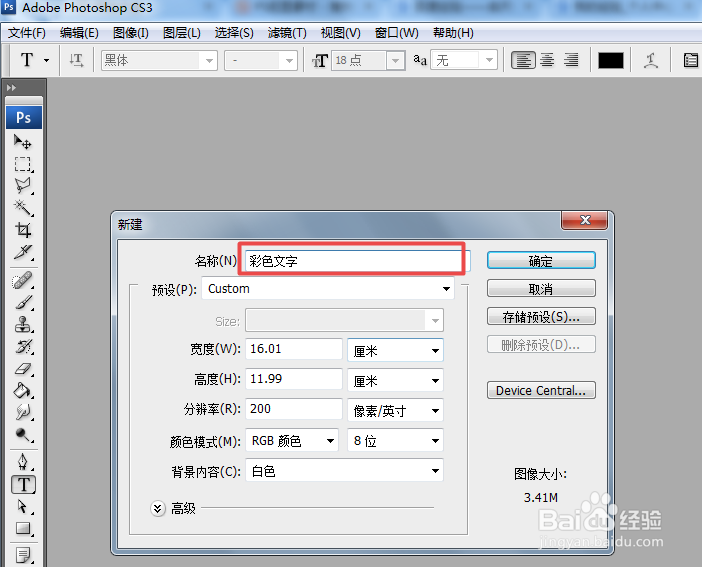Screen dimensions: 702x567
Task: Select the Rectangle shape tool
Action: (23, 528)
